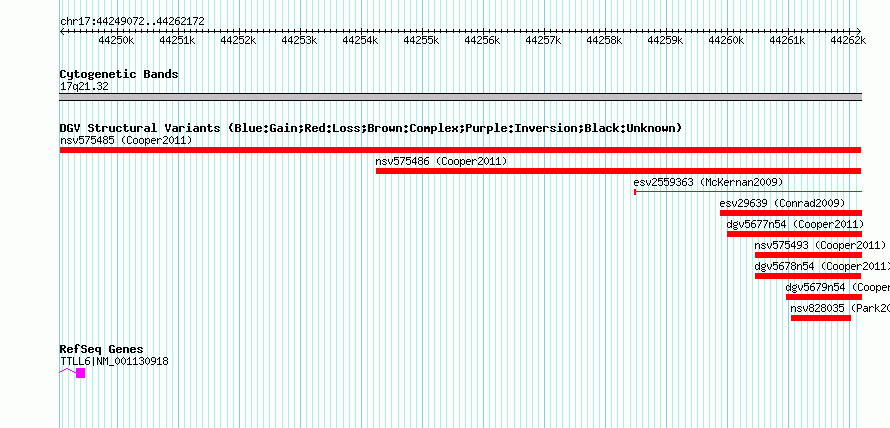Open the nsv575486 (Cooper2011) variant label

tap(441, 161)
